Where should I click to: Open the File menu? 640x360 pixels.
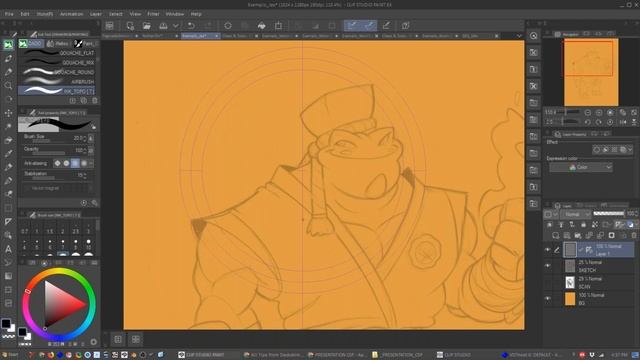coord(9,14)
